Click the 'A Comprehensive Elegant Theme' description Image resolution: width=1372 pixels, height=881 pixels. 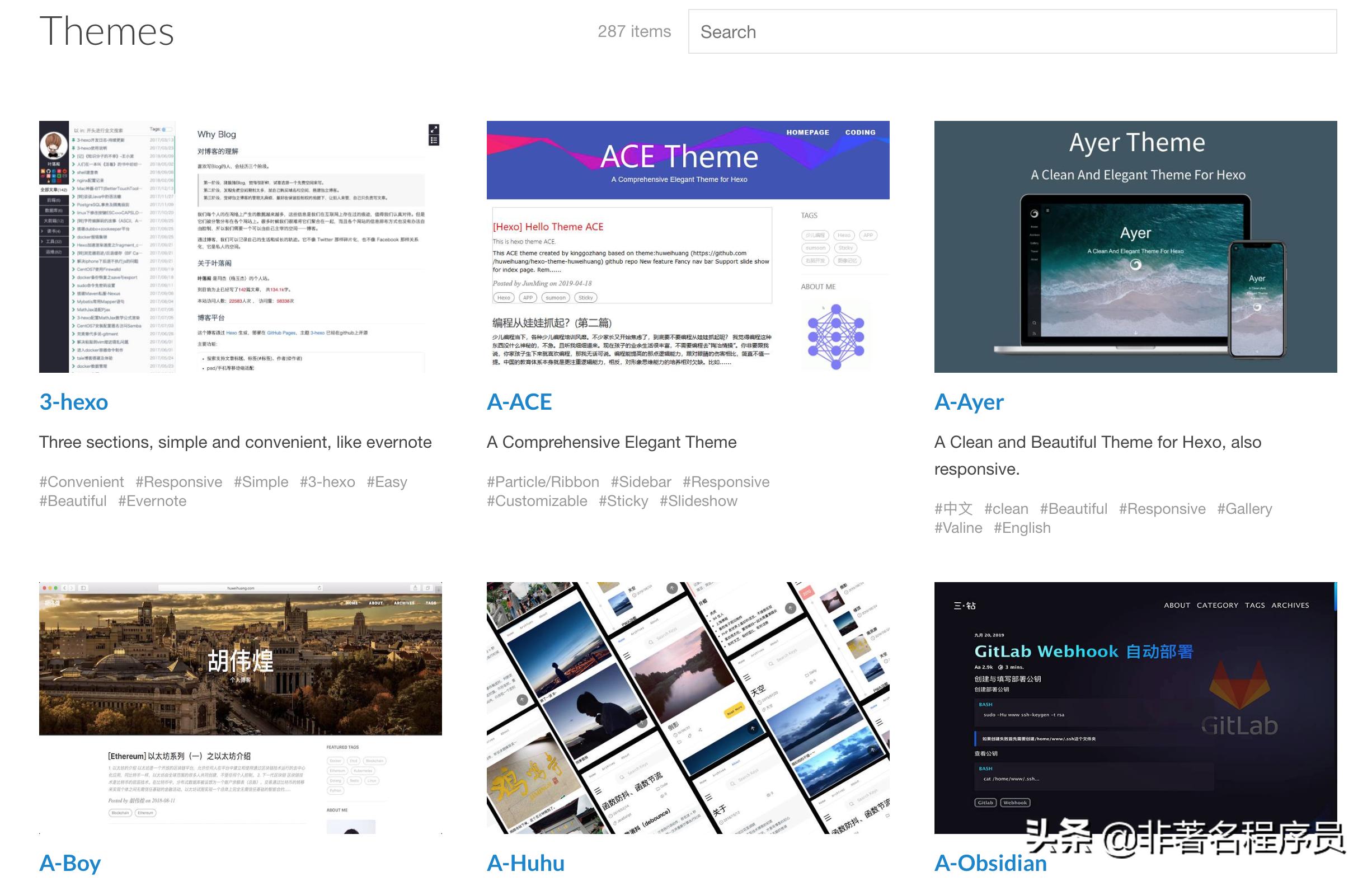click(612, 442)
